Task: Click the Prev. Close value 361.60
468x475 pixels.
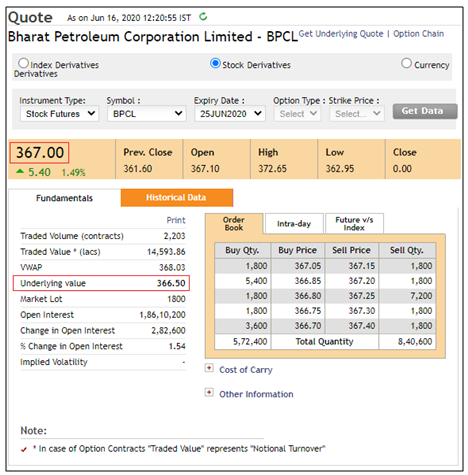Action: point(138,169)
